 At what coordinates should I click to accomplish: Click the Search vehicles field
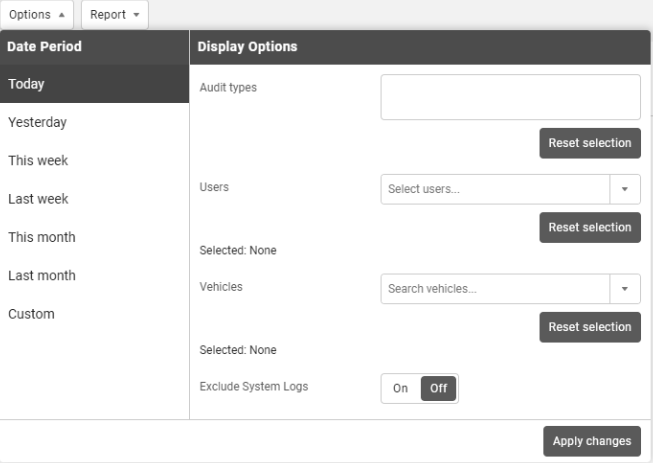tap(495, 289)
